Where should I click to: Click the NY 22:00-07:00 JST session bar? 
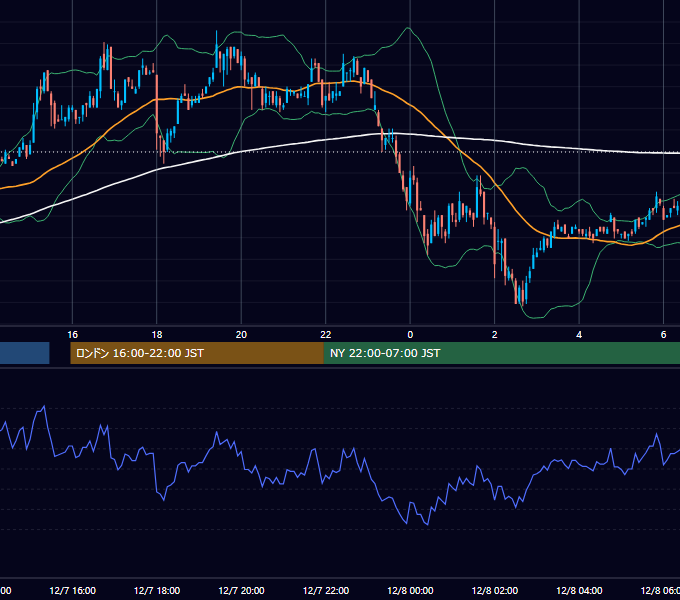pos(502,353)
